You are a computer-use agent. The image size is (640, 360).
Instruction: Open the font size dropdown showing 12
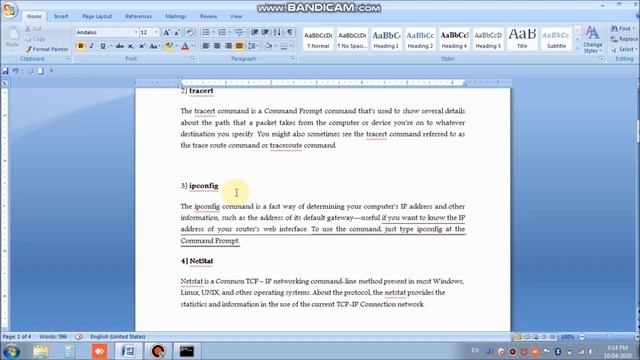pyautogui.click(x=156, y=32)
